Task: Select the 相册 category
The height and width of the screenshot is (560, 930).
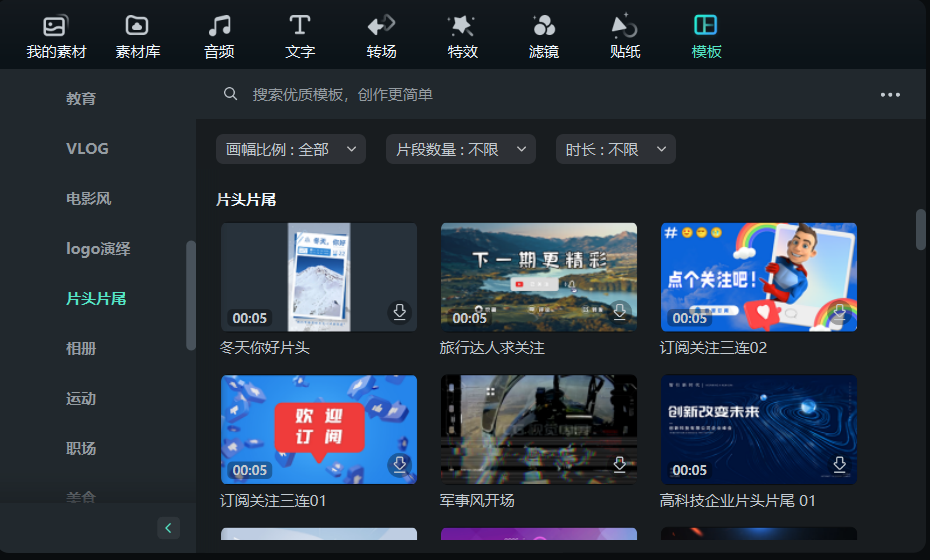Action: [x=81, y=349]
